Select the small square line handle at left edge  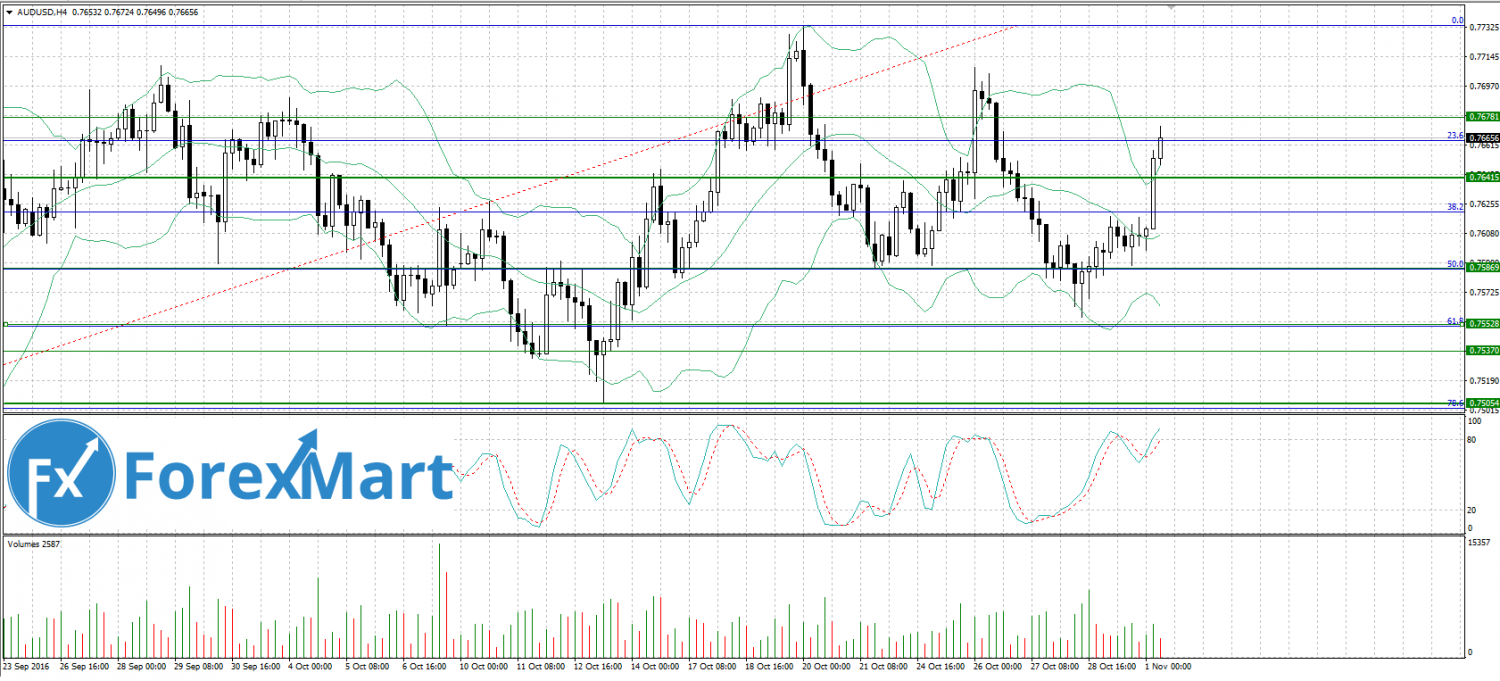[6, 323]
